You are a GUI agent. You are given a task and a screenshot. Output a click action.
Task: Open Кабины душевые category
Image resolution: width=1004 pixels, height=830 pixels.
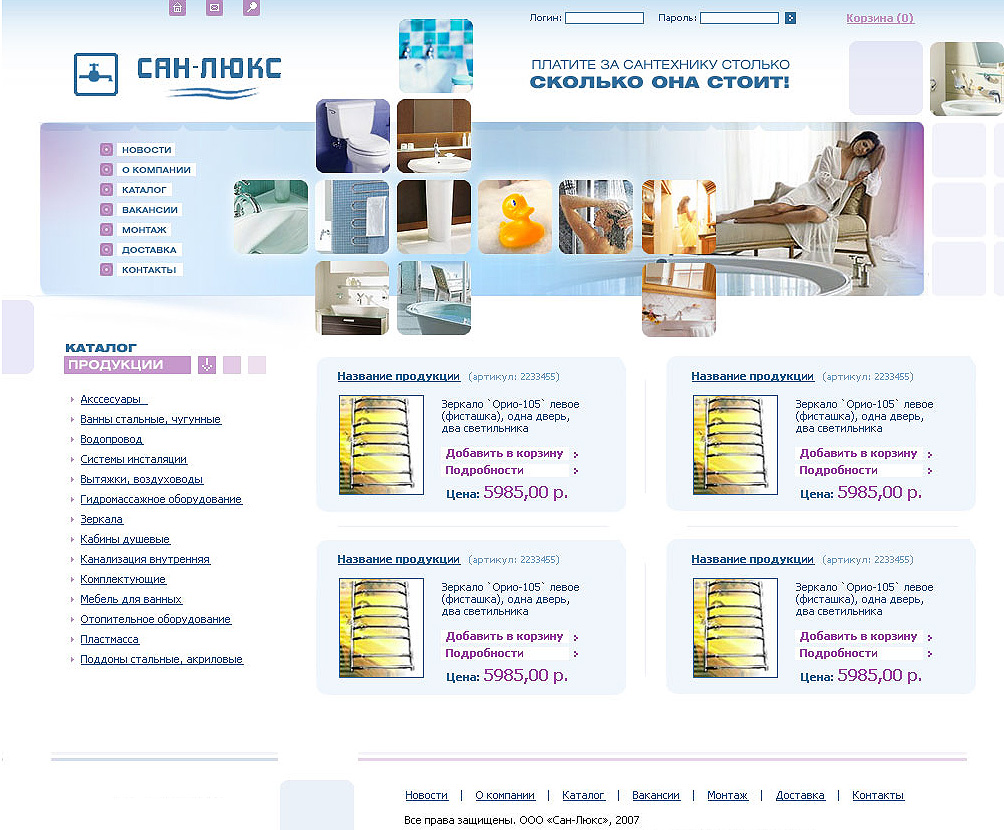(x=125, y=539)
